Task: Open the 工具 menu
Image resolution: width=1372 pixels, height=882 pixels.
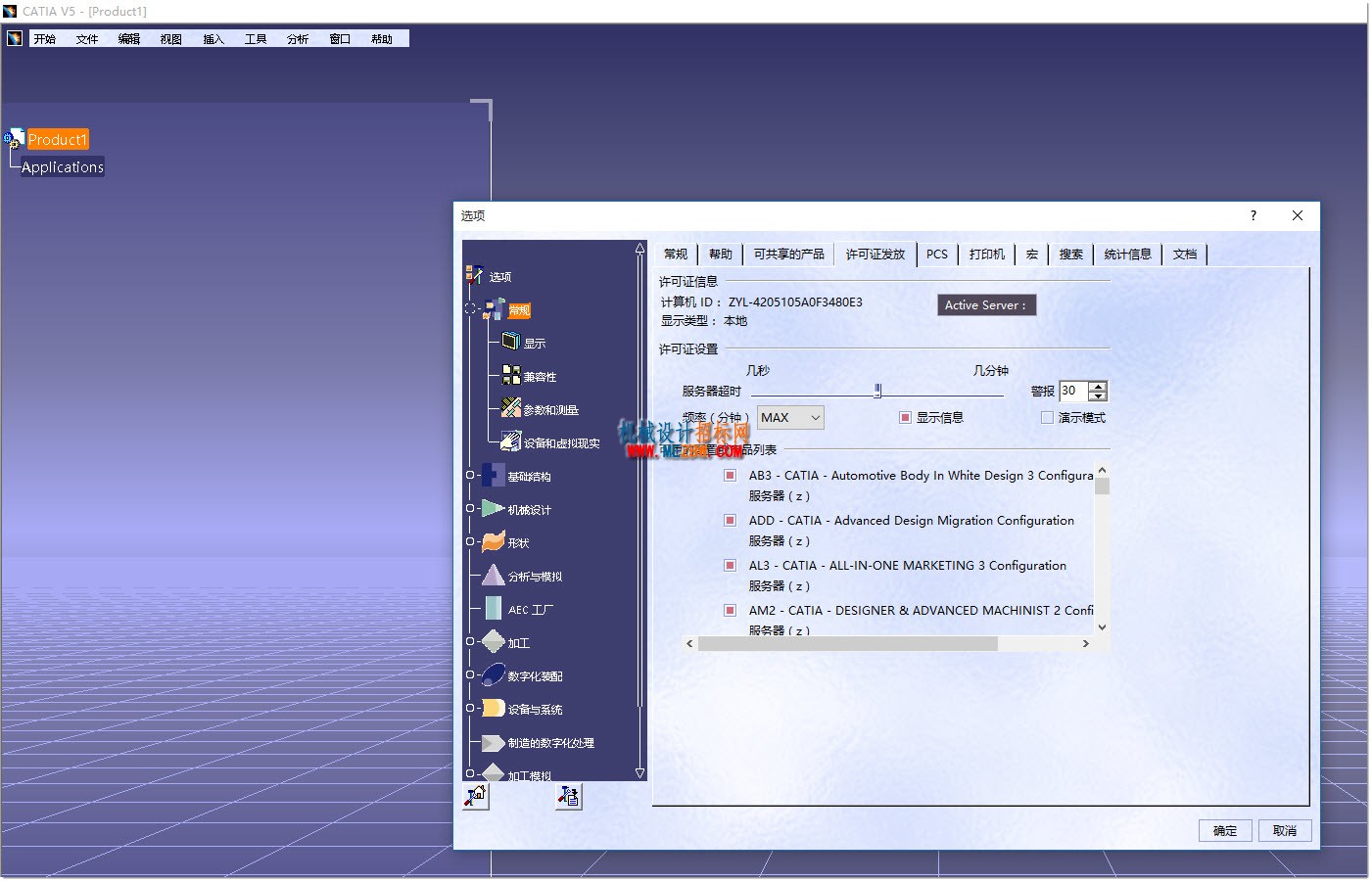Action: 256,39
